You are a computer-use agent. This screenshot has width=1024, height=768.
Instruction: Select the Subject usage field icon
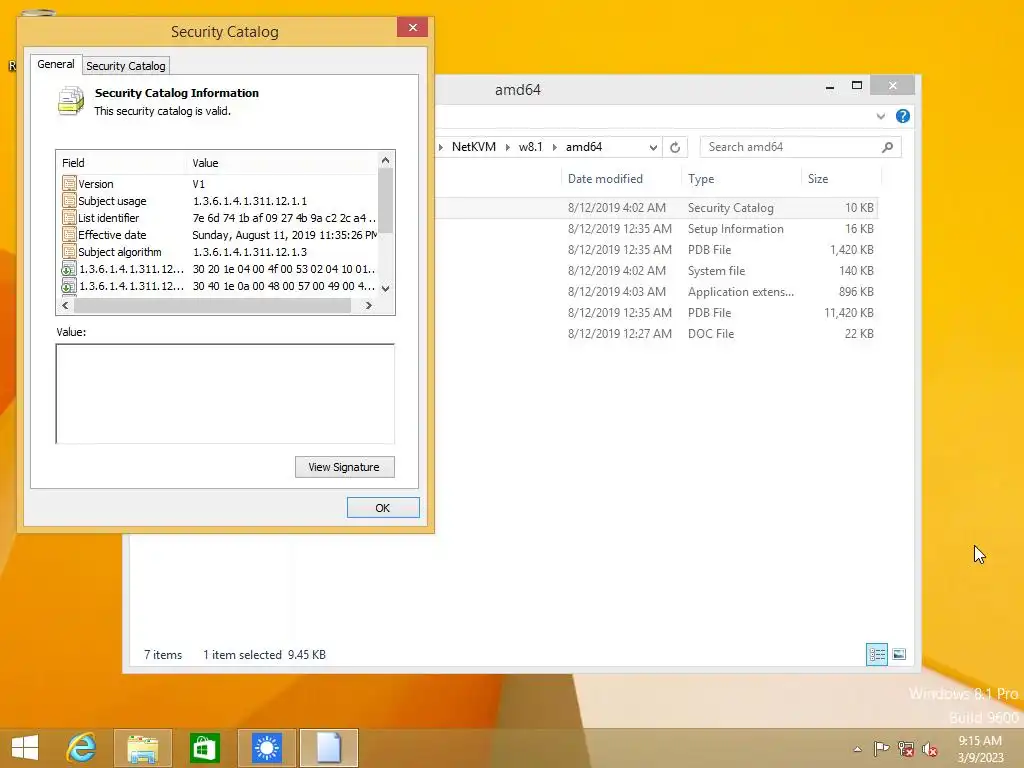click(x=69, y=200)
